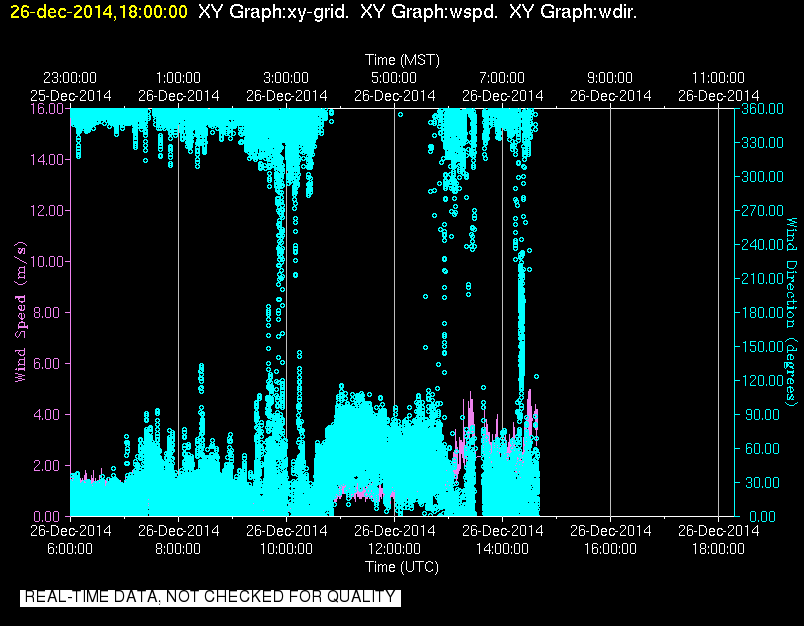The width and height of the screenshot is (804, 626).
Task: Select the "14.00" wind speed value
Action: click(47, 160)
